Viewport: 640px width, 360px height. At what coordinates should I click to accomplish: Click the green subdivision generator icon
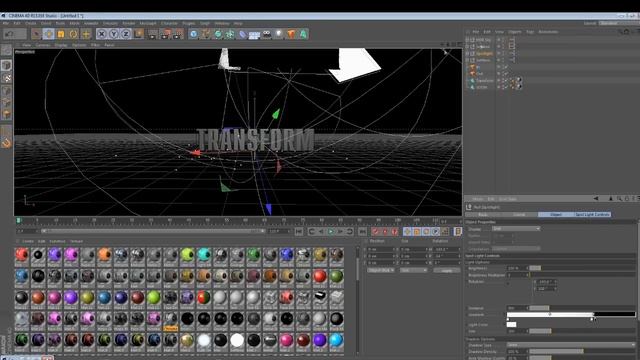[x=218, y=34]
